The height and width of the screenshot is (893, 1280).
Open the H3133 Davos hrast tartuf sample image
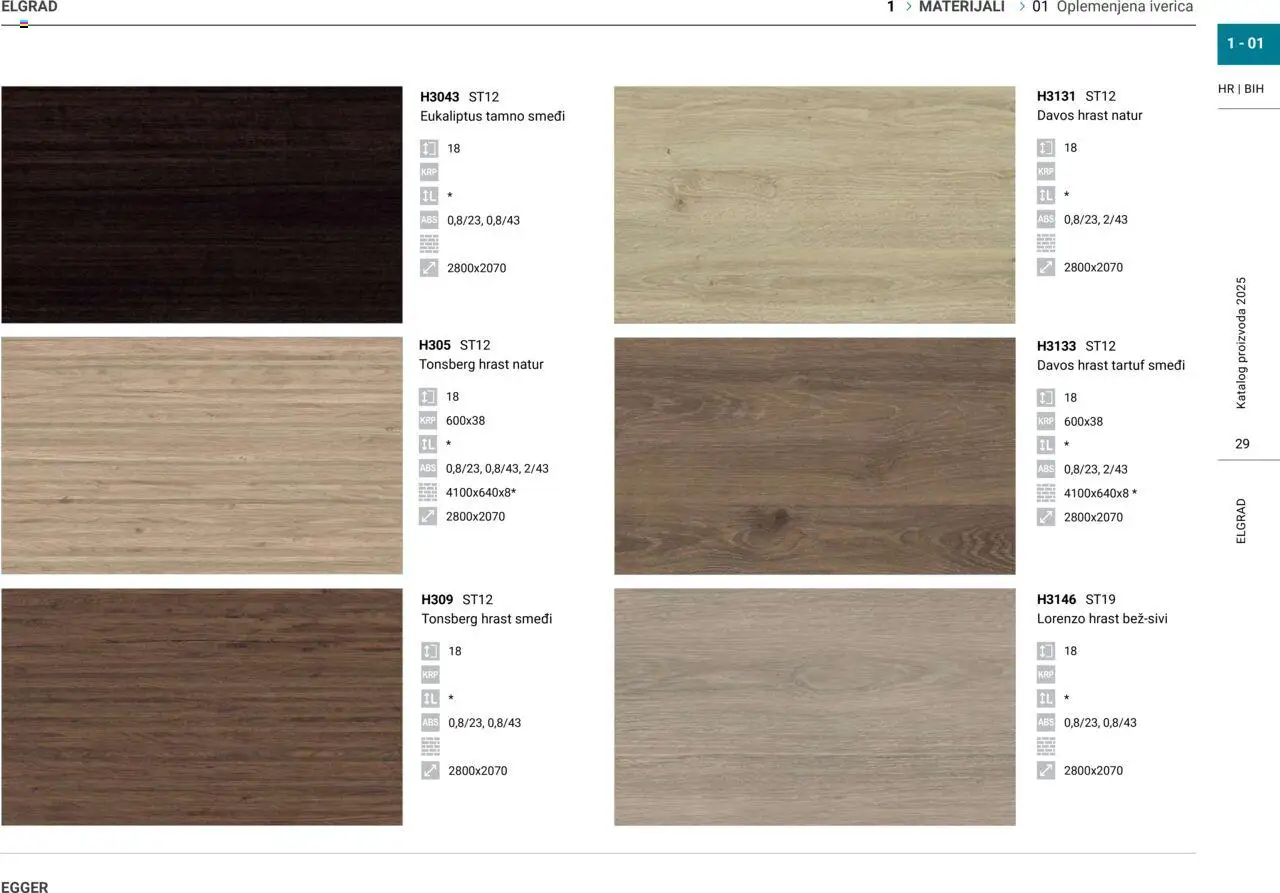point(814,456)
